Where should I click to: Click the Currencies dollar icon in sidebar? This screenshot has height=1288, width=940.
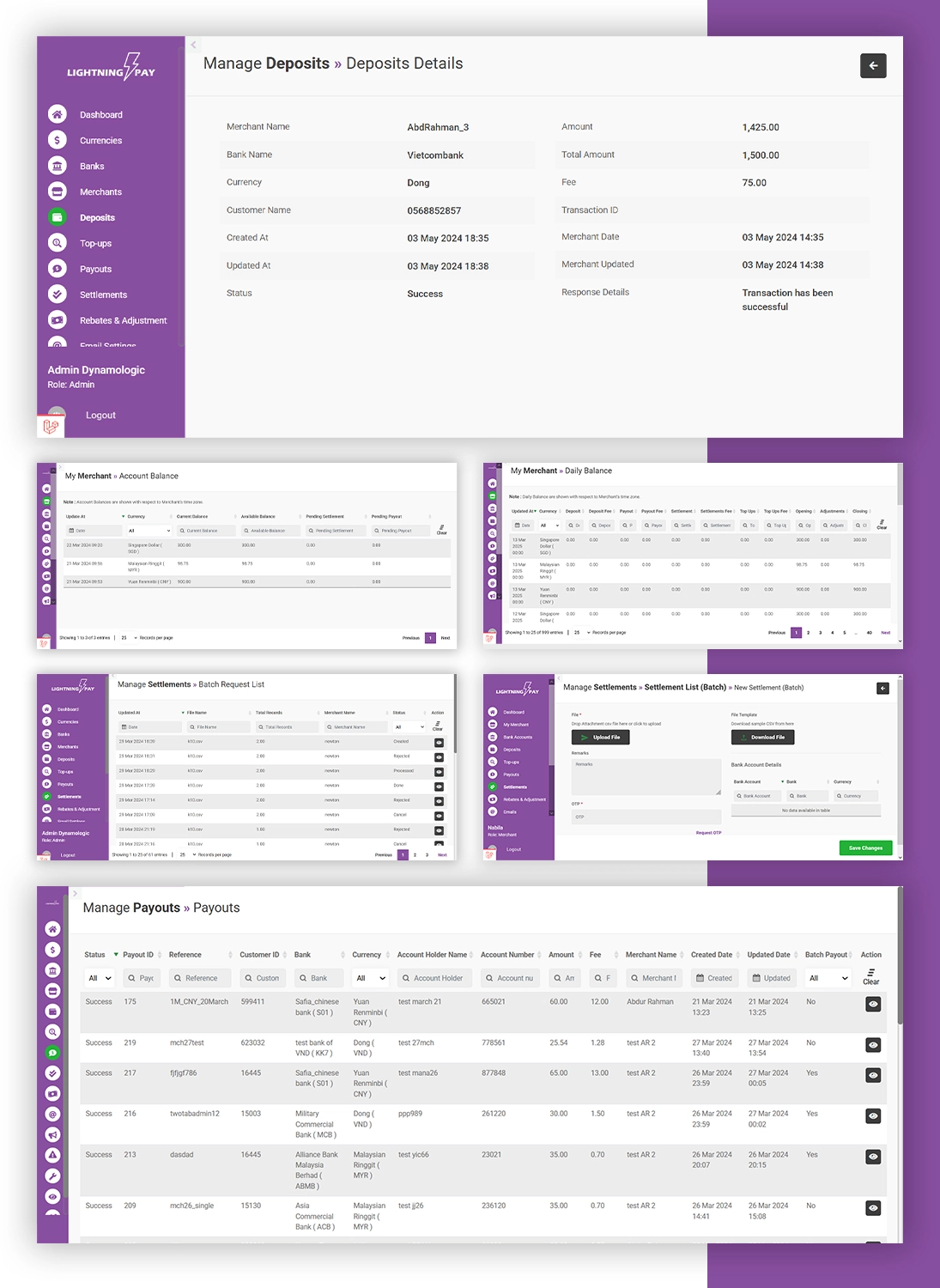coord(58,140)
